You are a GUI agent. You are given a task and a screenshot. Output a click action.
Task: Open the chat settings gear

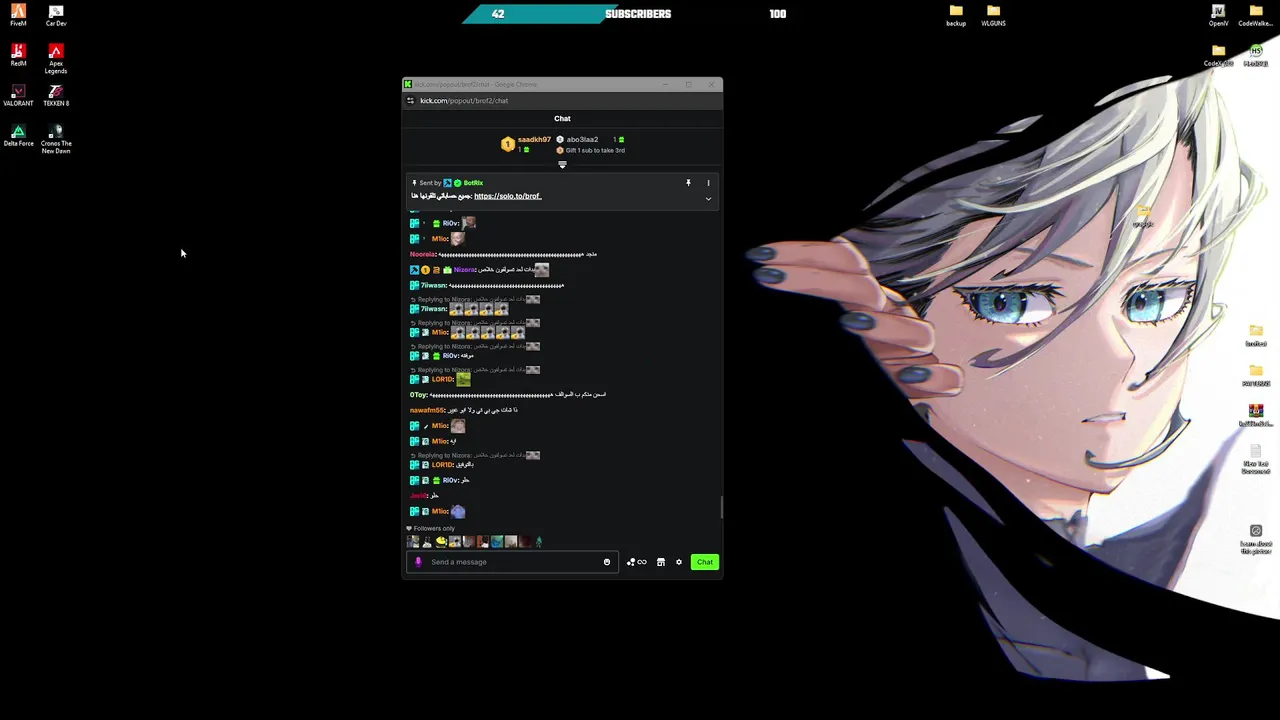pos(679,562)
